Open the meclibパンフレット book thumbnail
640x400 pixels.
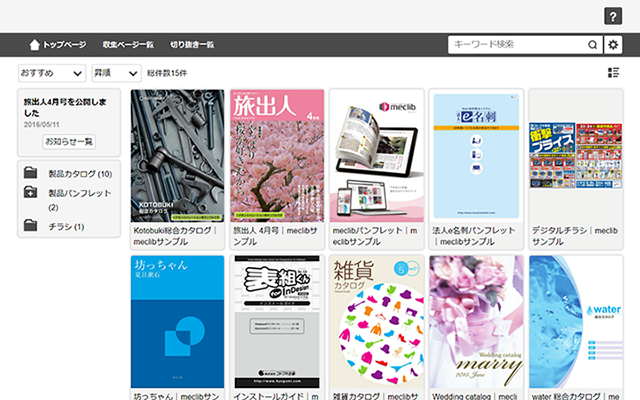(376, 155)
